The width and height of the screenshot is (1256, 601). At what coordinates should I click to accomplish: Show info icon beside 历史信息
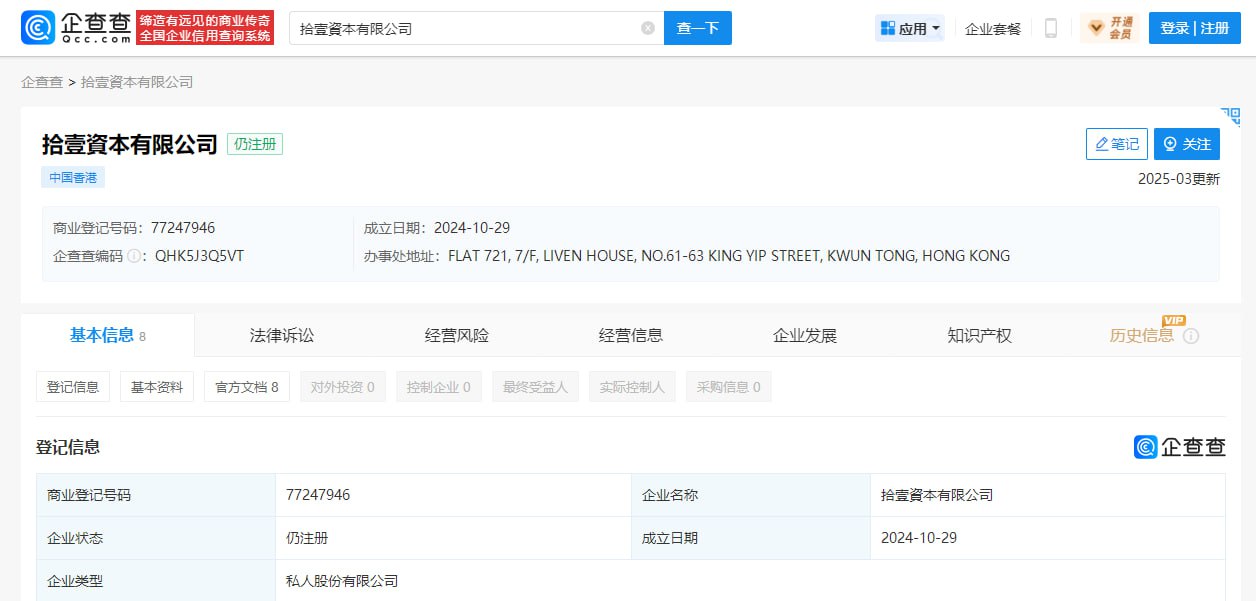(x=1191, y=336)
